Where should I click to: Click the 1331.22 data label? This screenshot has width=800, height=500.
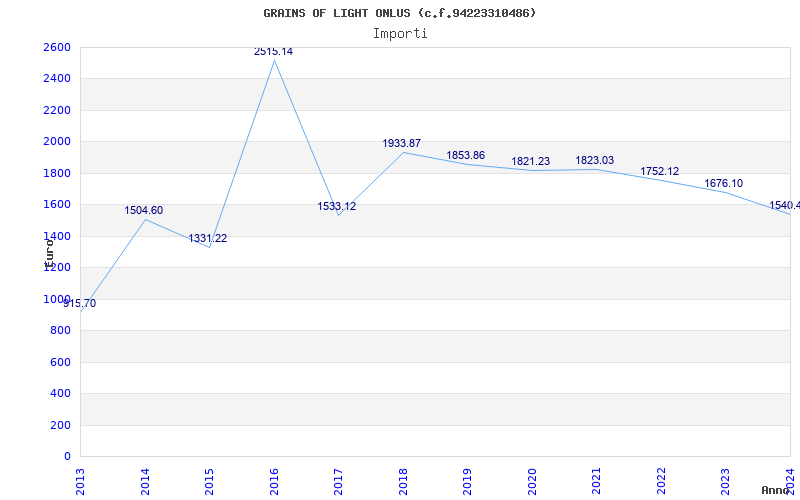(x=207, y=238)
